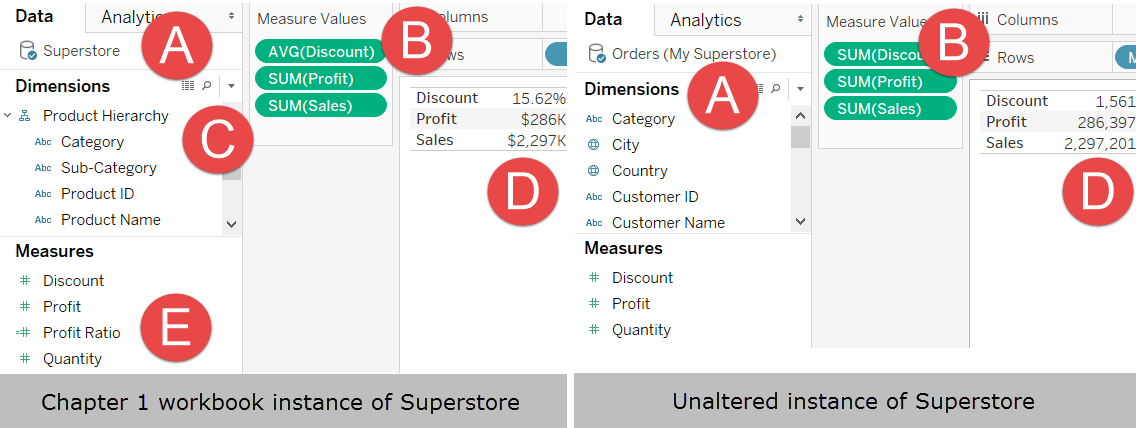Select the SUM(Discount) pill in unaltered Superstore

(x=890, y=54)
